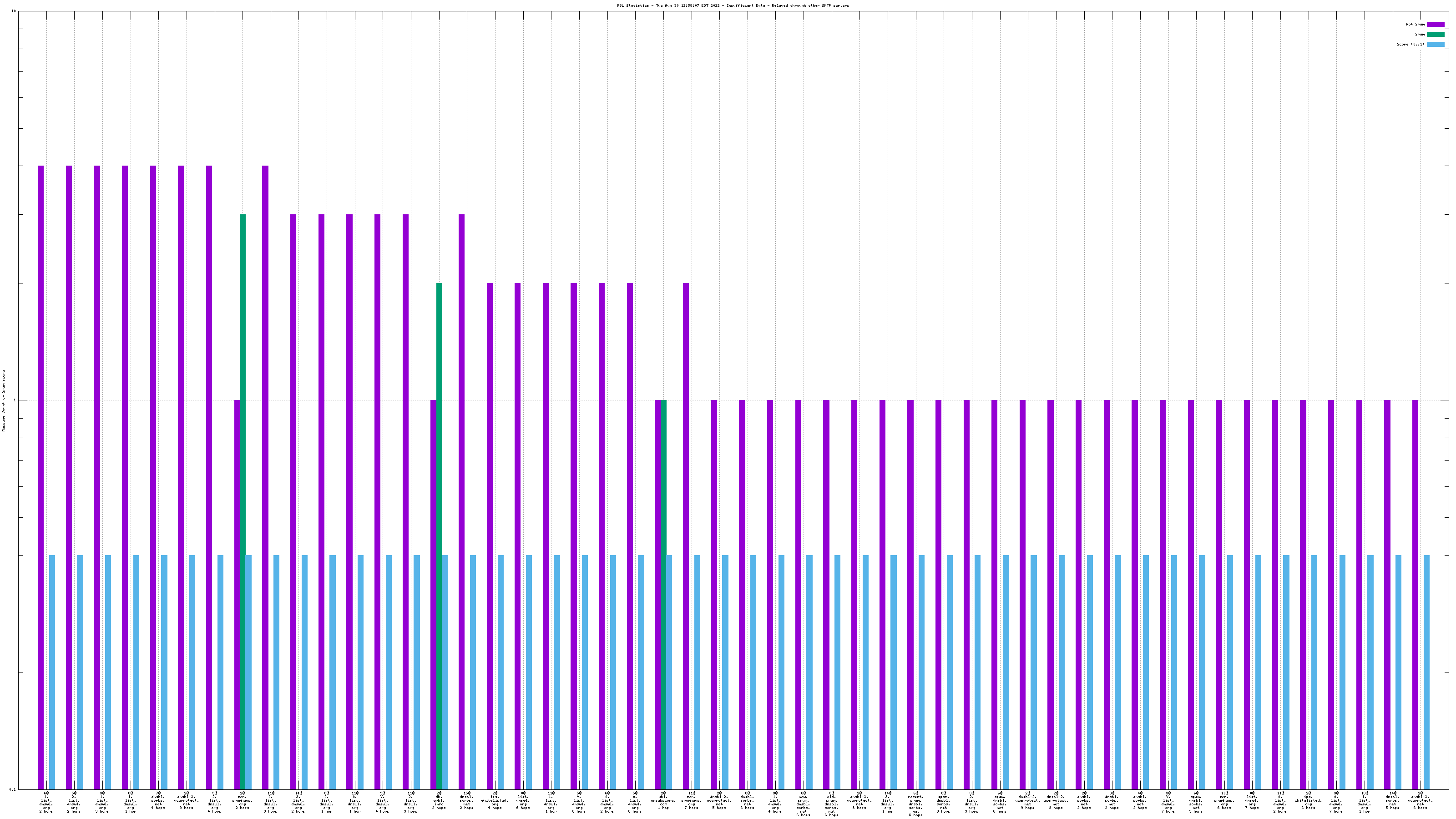
Task: Click the purple Not Spam legend swatch
Action: [1435, 24]
